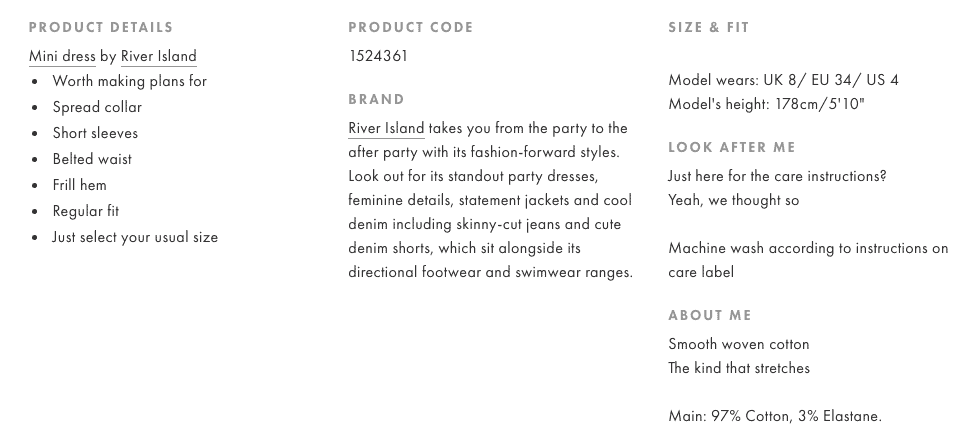Click the PRODUCT DETAILS heading

click(x=101, y=27)
